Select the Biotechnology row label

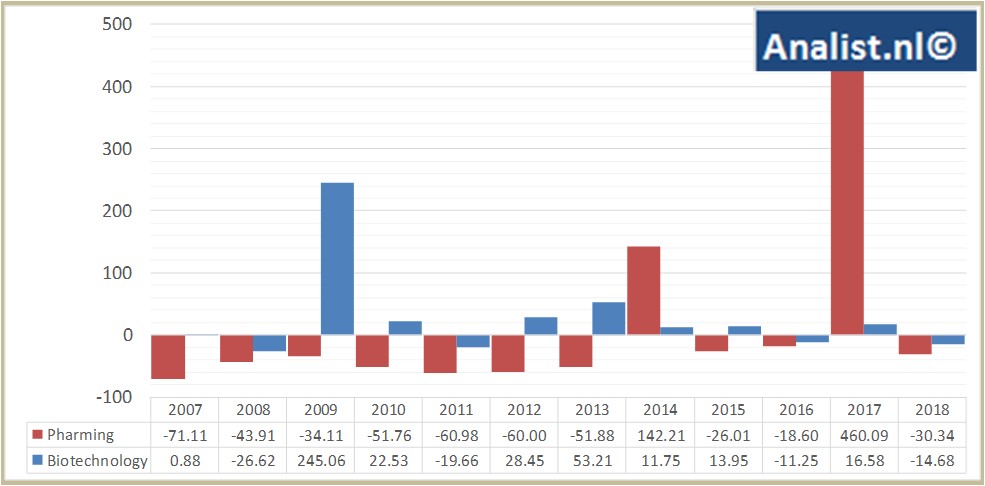pos(98,461)
